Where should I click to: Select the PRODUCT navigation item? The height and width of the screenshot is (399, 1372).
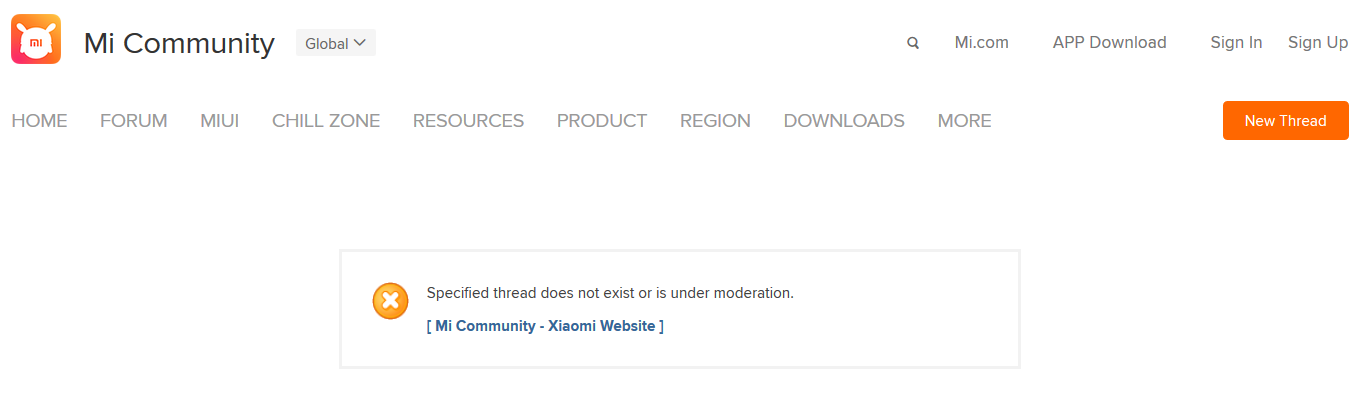point(602,121)
